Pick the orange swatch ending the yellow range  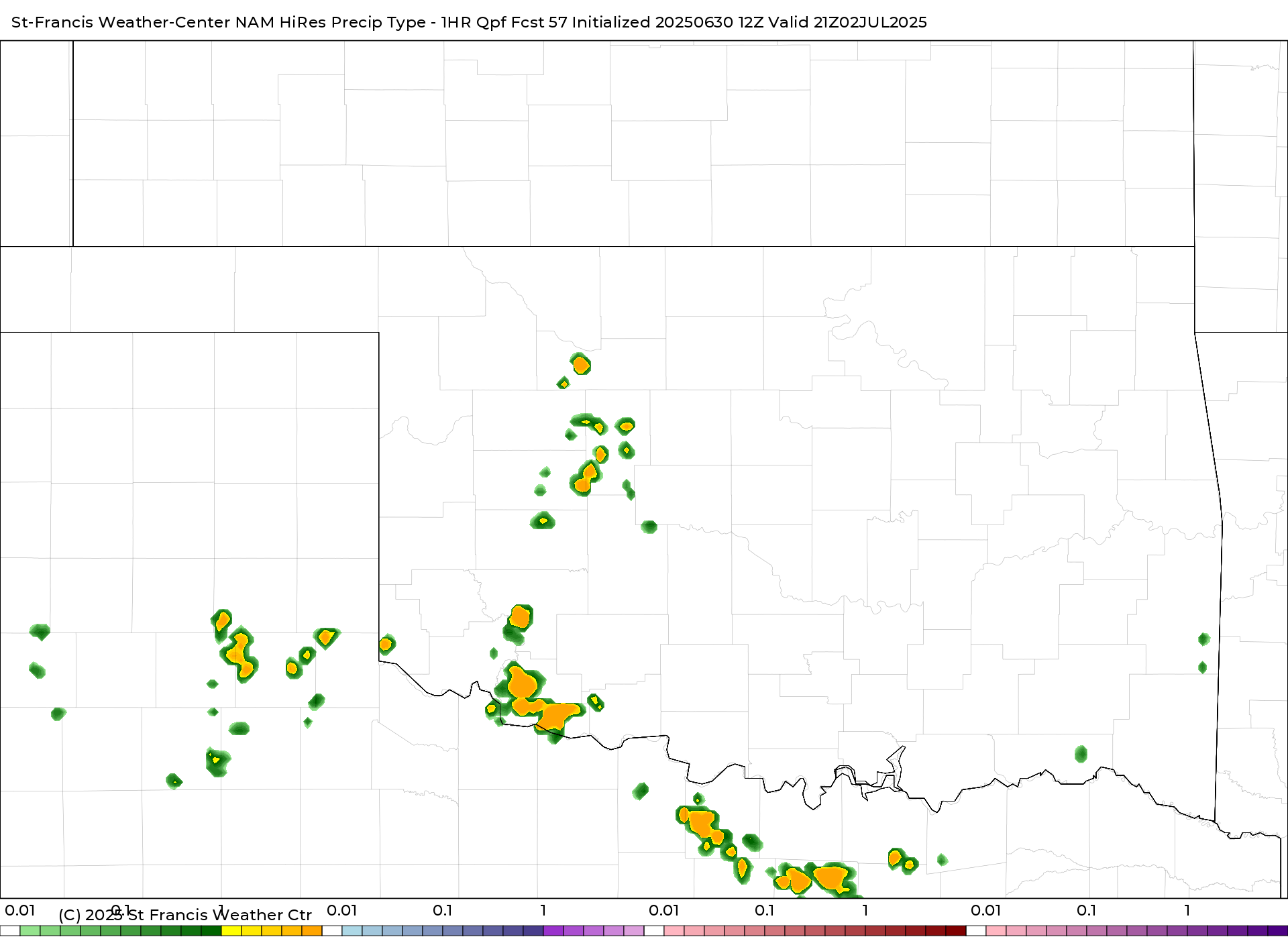pos(312,931)
